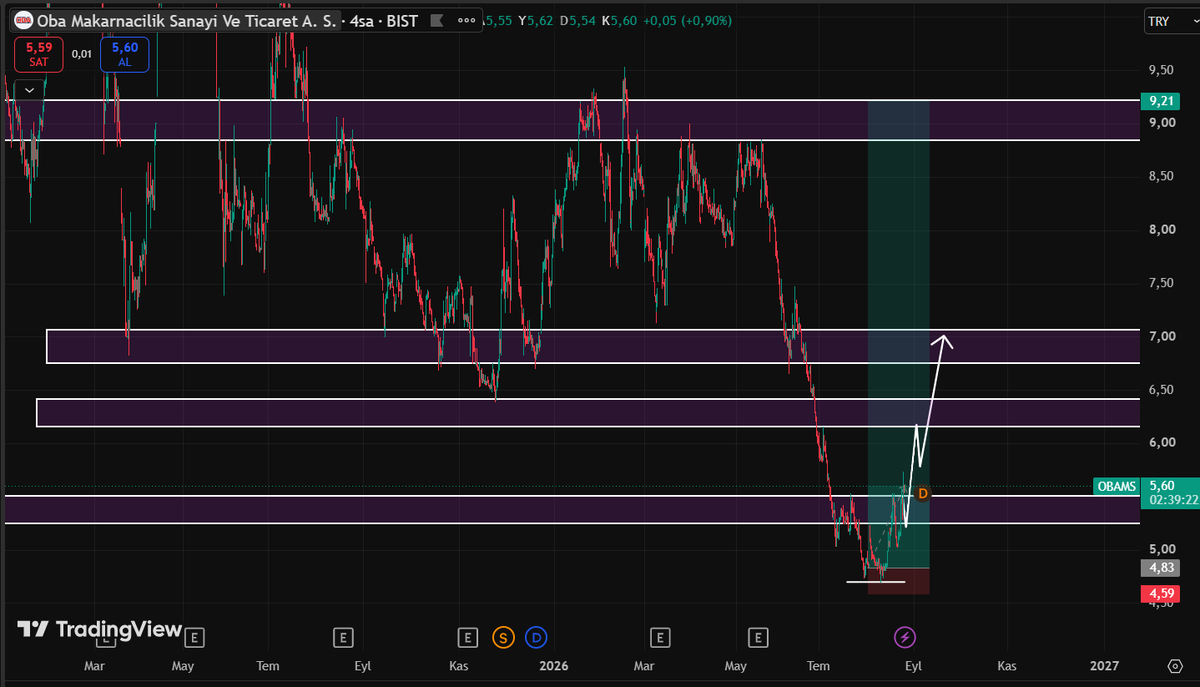Click the earnings E marker above 2026 Mar
The width and height of the screenshot is (1200, 687).
pos(659,636)
